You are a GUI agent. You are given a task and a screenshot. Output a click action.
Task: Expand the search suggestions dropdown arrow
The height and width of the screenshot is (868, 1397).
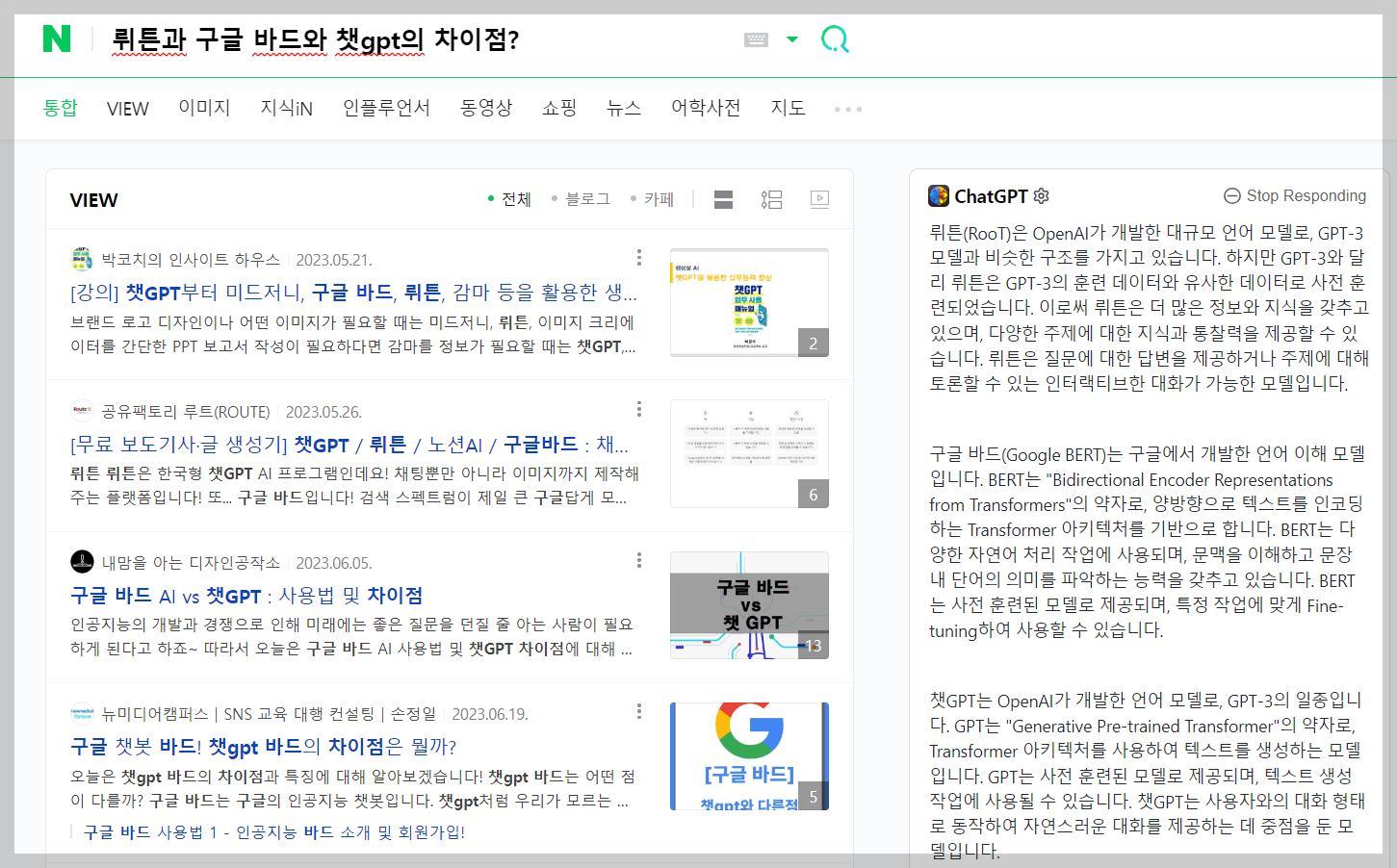coord(792,39)
